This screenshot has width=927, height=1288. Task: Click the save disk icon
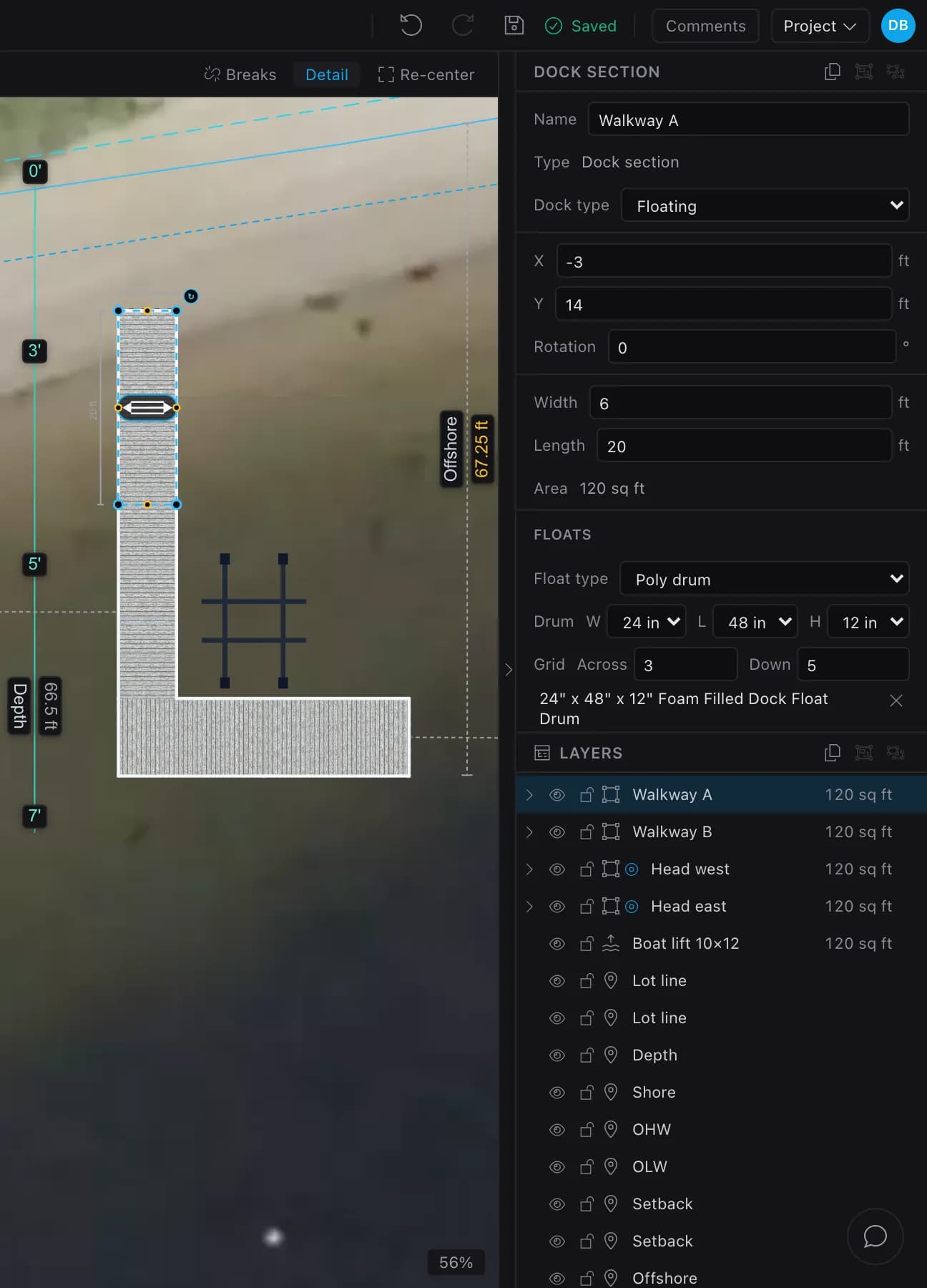click(x=514, y=26)
